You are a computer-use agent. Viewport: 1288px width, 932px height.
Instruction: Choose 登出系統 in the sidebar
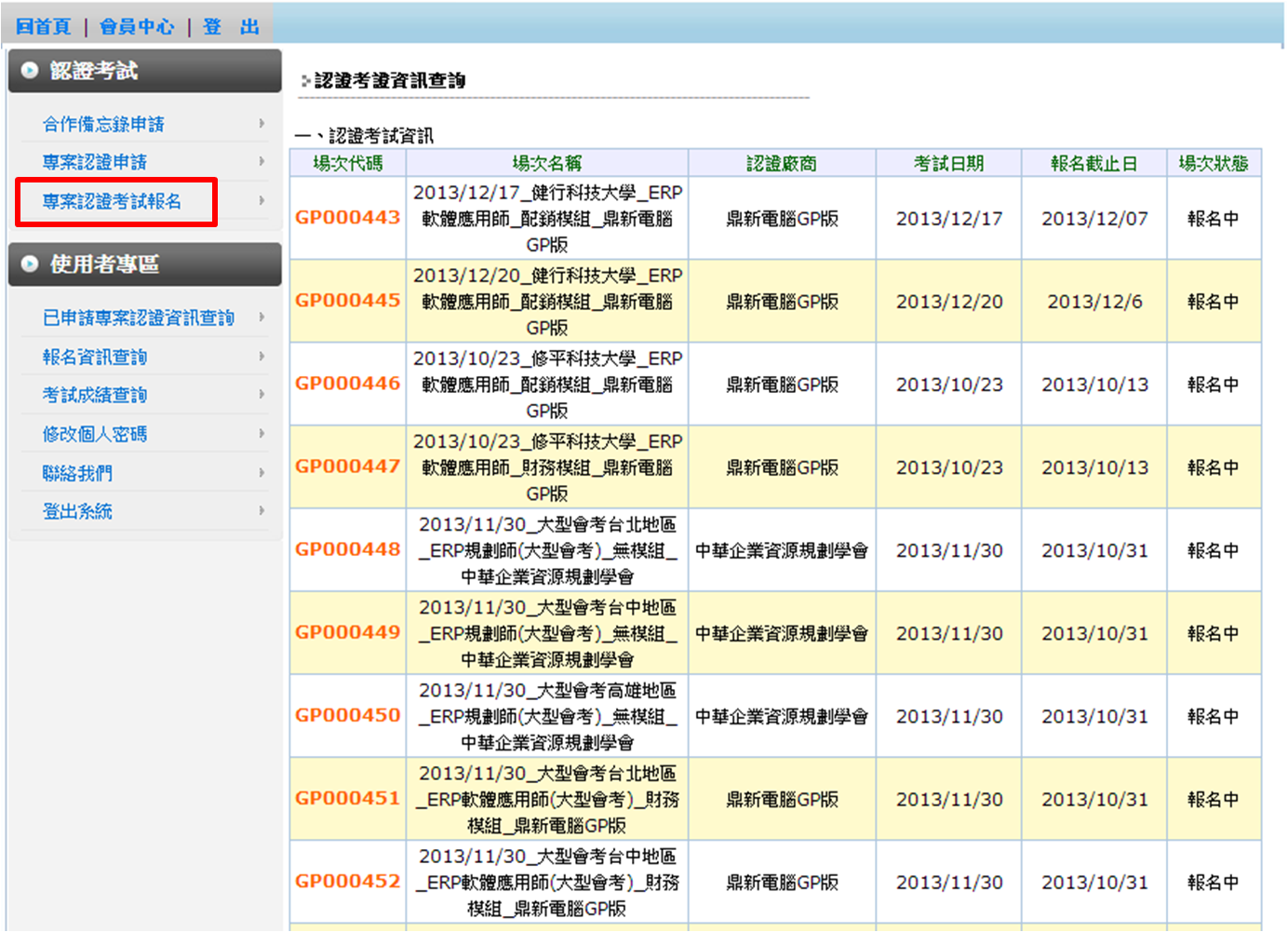click(x=77, y=512)
